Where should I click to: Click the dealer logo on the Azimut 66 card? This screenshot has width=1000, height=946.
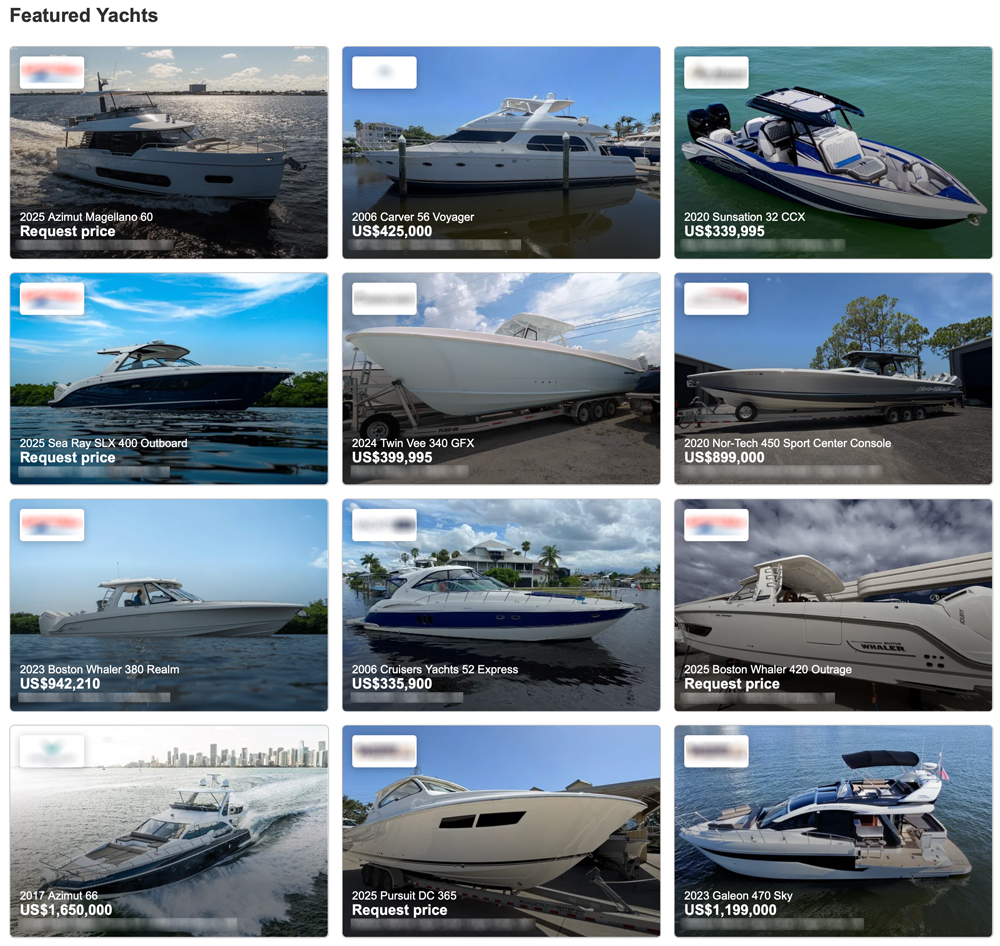[52, 751]
